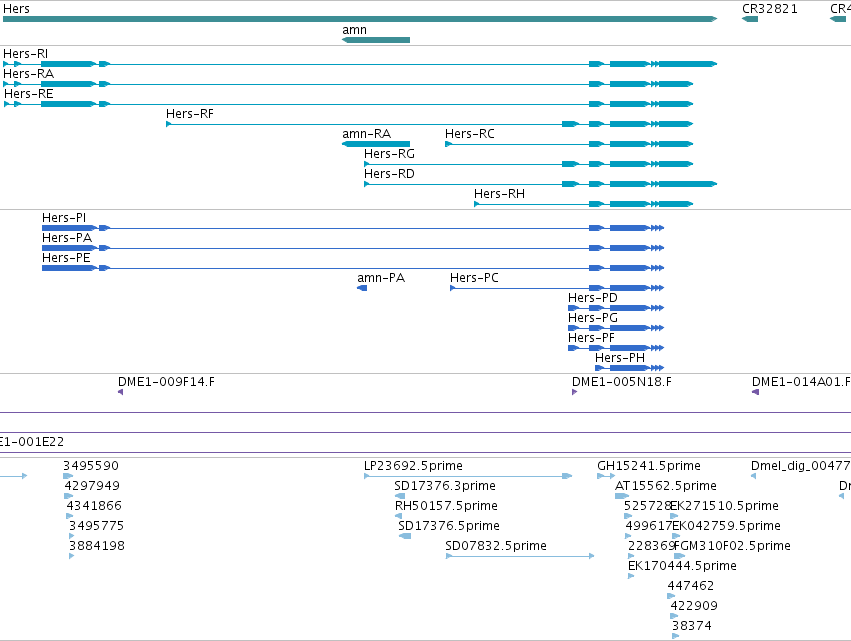
Task: Click the EK170444.5prime EST
Action: click(631, 576)
